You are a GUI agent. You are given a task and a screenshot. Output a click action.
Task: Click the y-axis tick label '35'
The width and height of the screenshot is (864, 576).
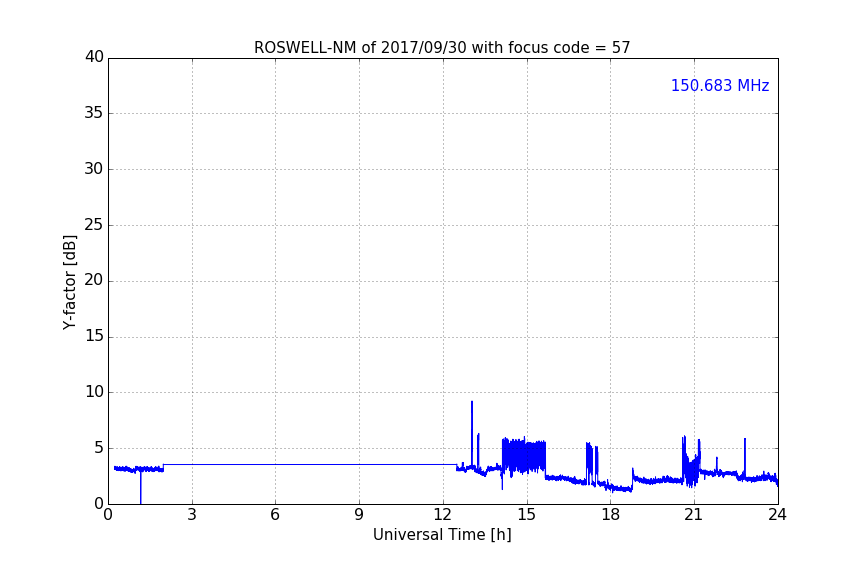94,113
